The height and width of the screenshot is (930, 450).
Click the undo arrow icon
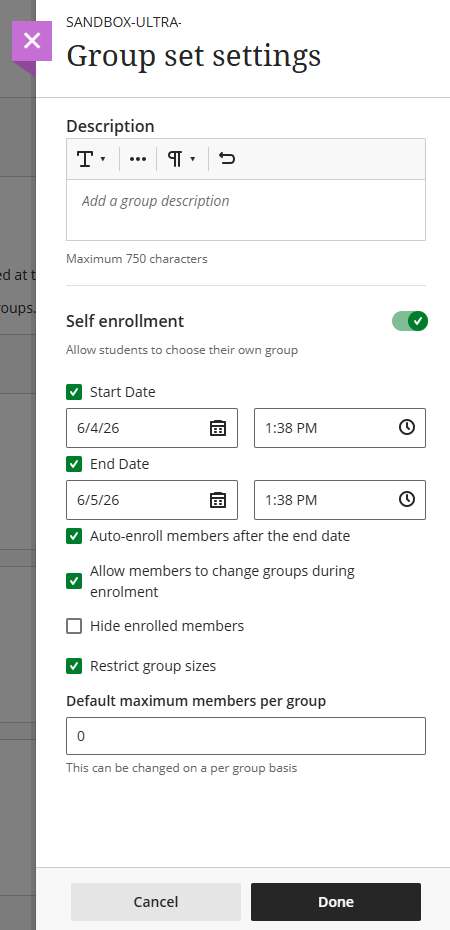[x=226, y=159]
